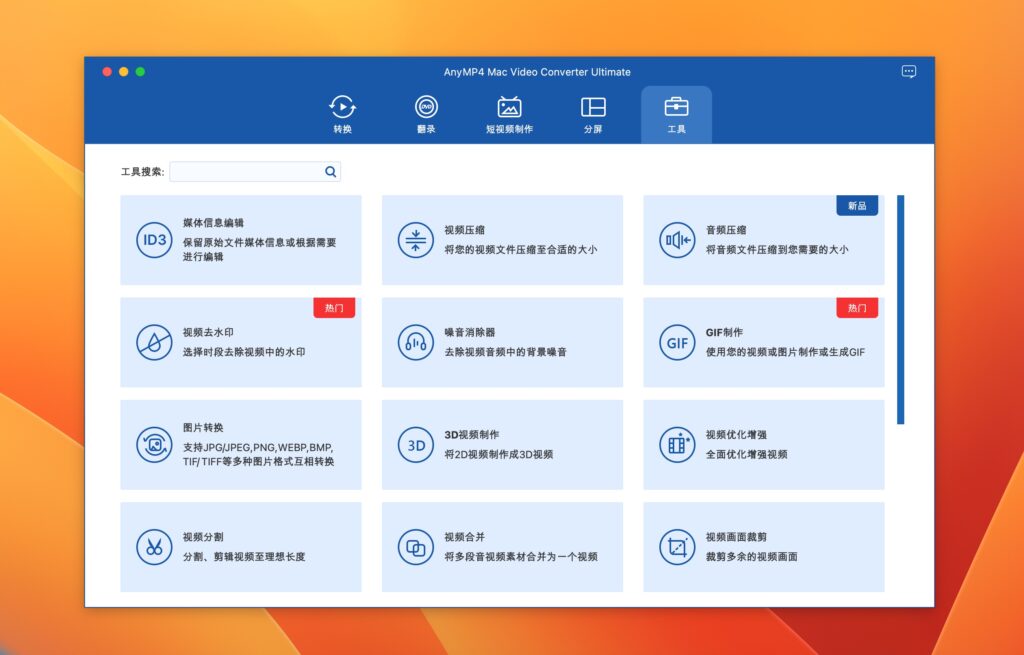The height and width of the screenshot is (655, 1024).
Task: Click the search magnifier icon
Action: (330, 171)
